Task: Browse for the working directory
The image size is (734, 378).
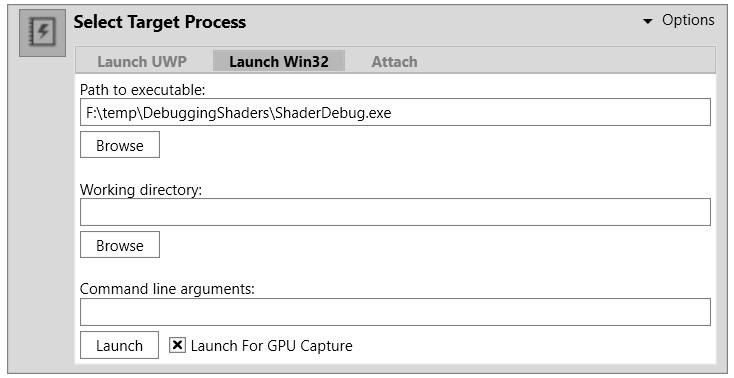Action: tap(120, 245)
